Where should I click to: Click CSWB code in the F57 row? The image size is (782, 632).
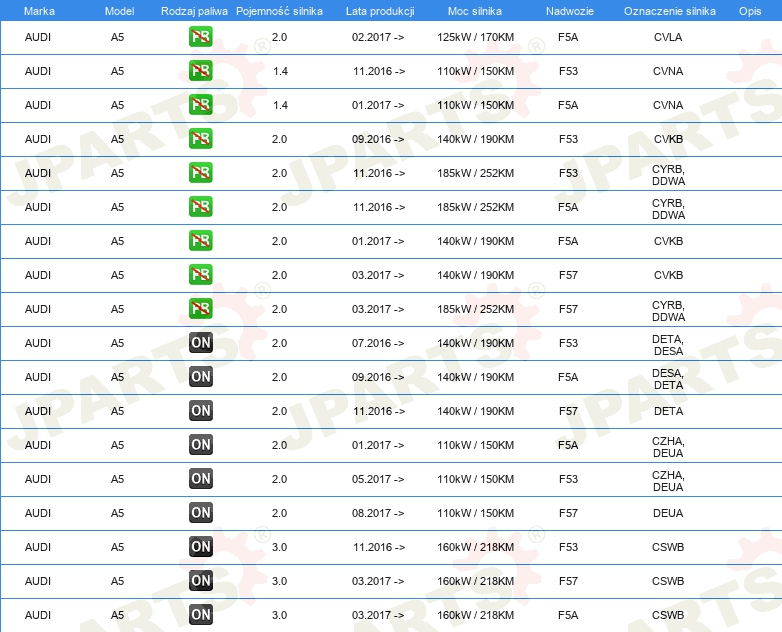pyautogui.click(x=668, y=580)
